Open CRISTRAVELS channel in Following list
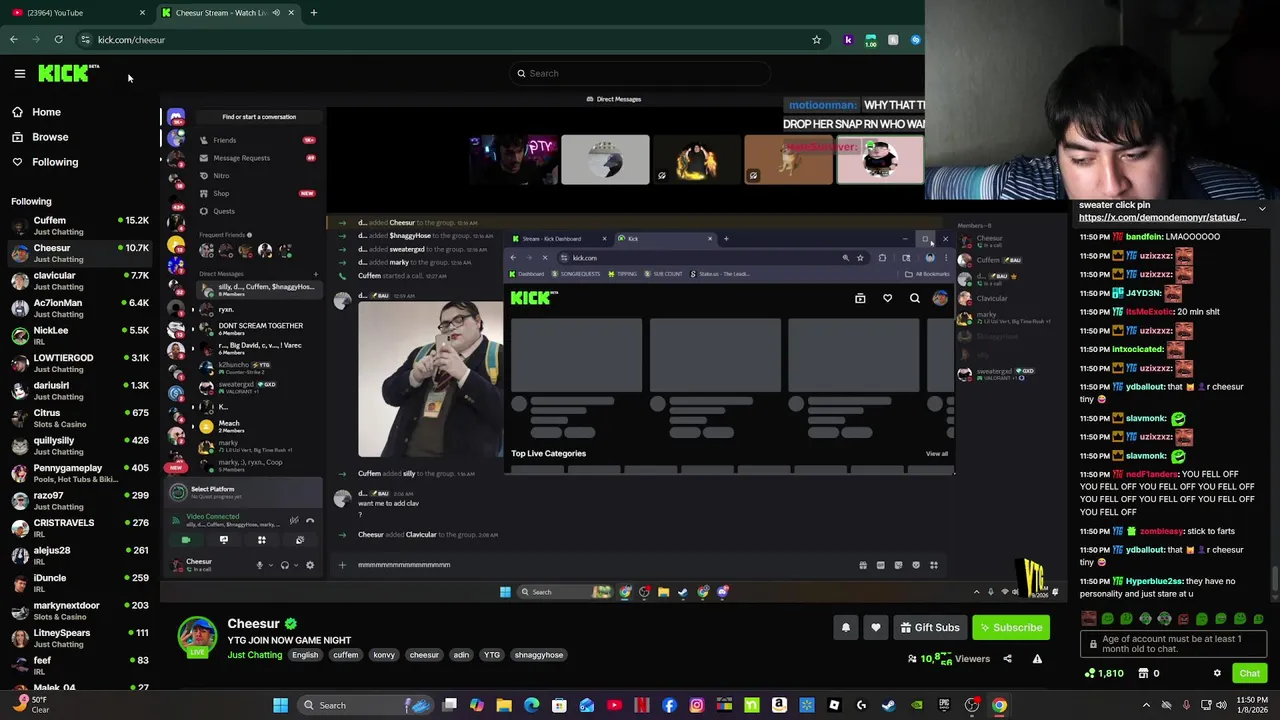The width and height of the screenshot is (1280, 720). [x=80, y=528]
